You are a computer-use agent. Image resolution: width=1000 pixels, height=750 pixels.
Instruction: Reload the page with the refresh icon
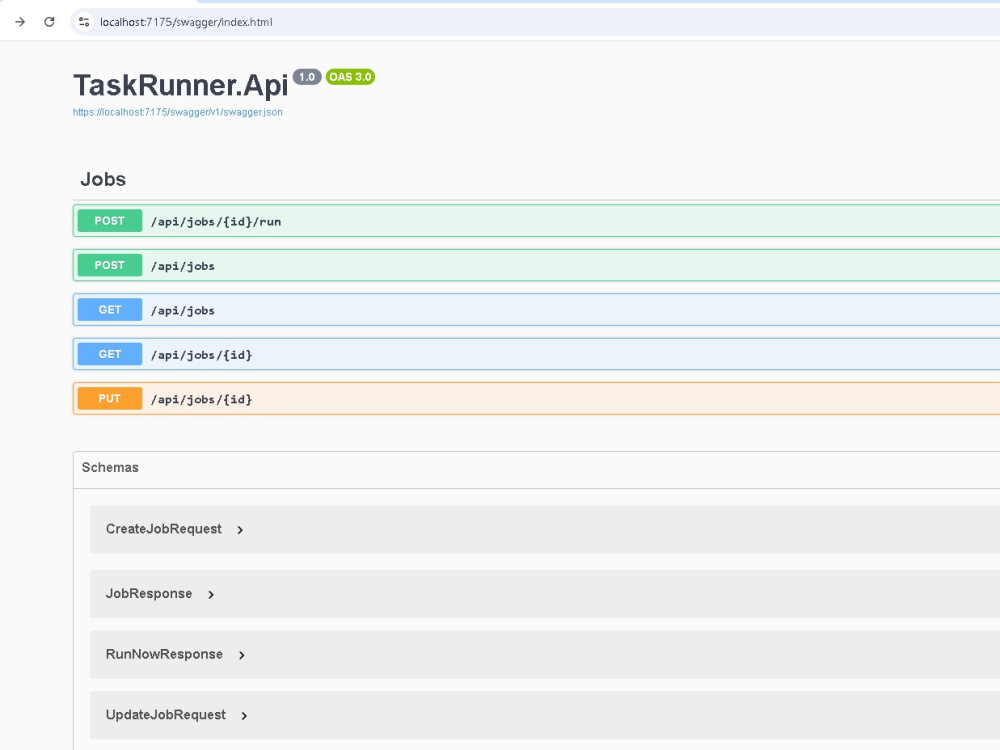point(49,22)
